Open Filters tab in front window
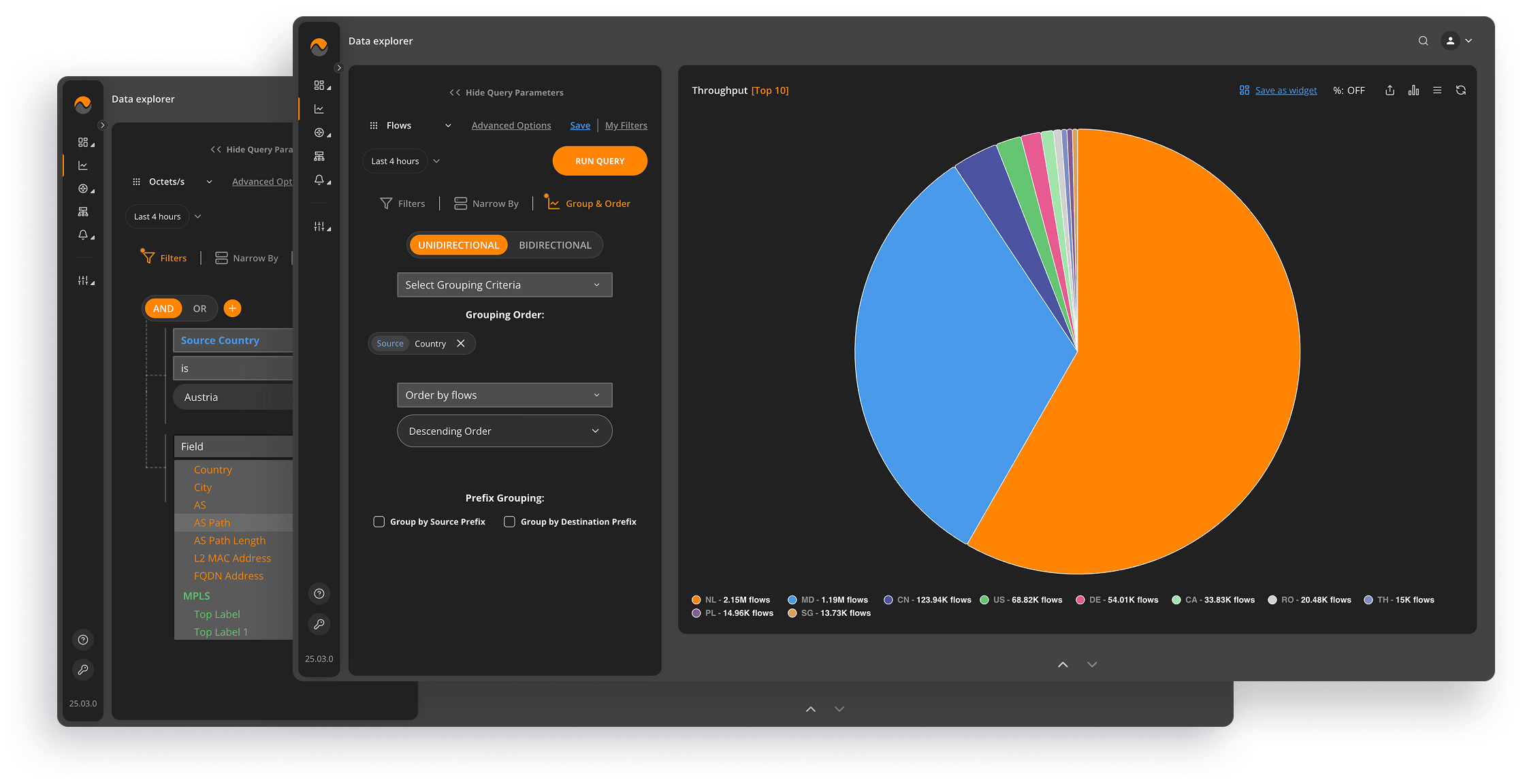The width and height of the screenshot is (1525, 784). 402,203
